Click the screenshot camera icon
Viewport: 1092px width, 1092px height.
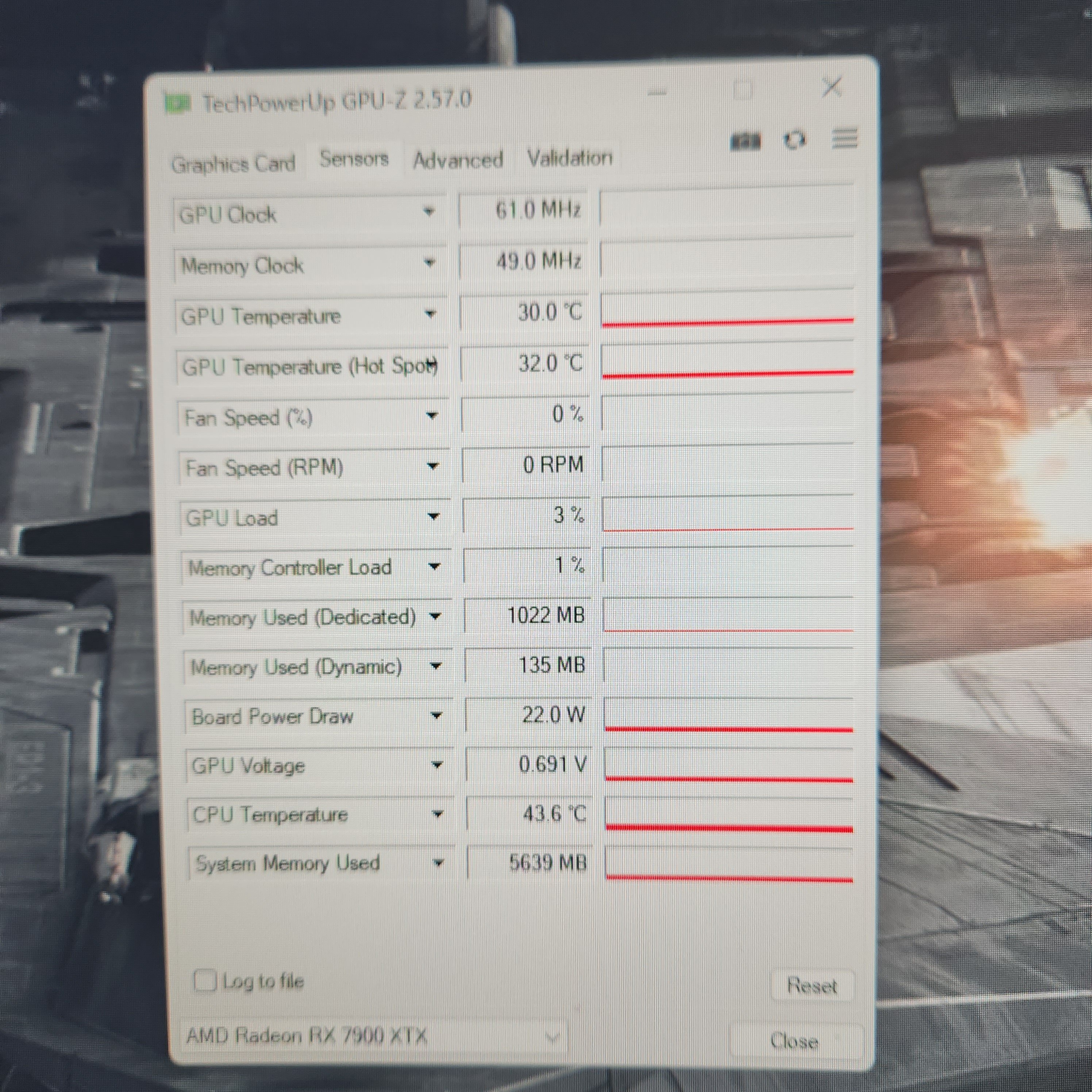click(x=746, y=141)
